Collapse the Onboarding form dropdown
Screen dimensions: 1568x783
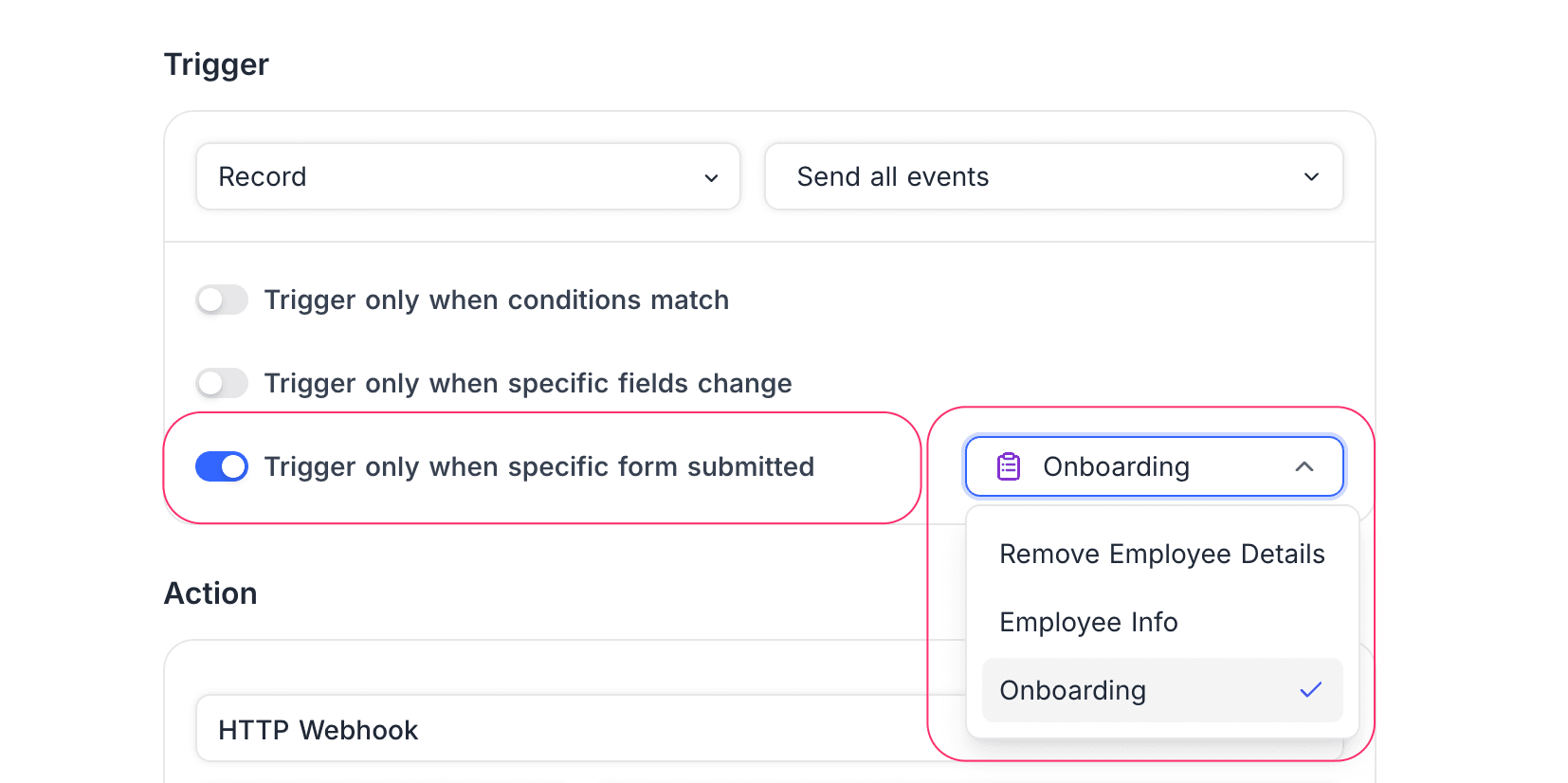coord(1153,466)
